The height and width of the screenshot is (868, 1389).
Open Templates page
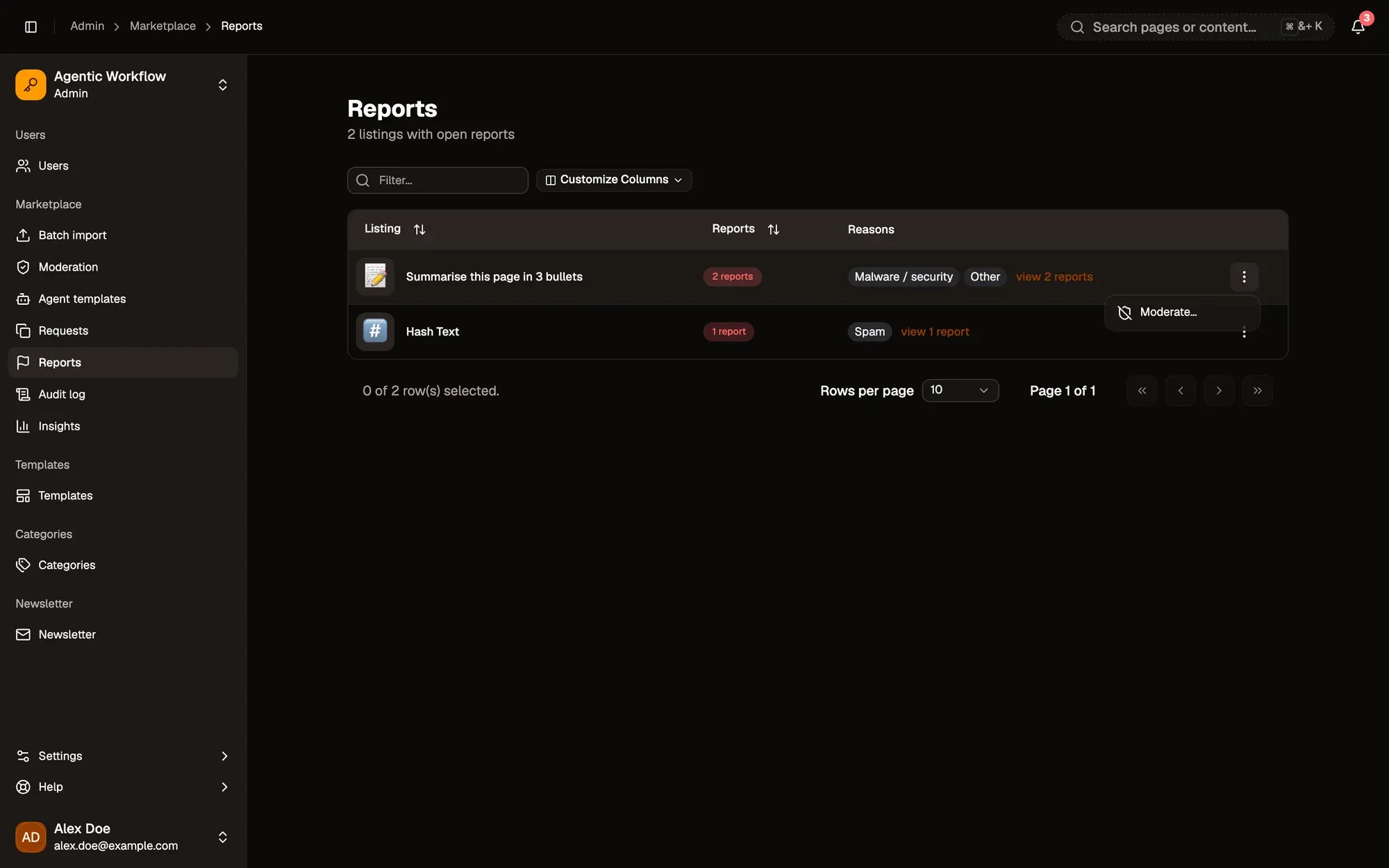123,495
